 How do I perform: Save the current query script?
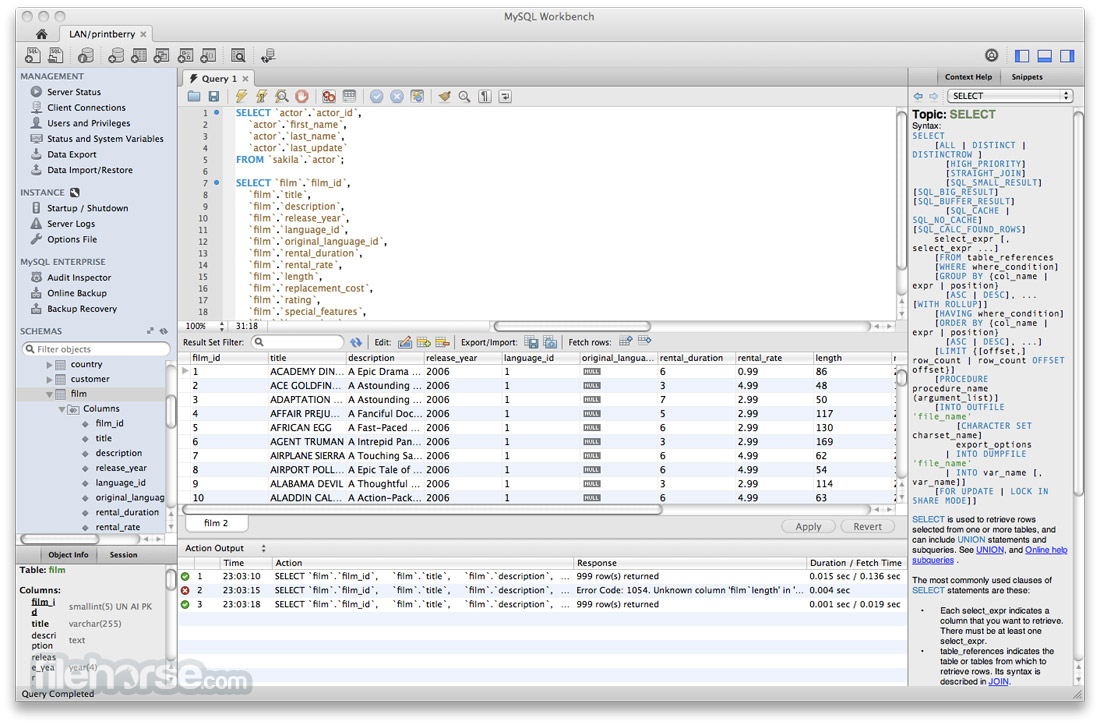click(214, 96)
